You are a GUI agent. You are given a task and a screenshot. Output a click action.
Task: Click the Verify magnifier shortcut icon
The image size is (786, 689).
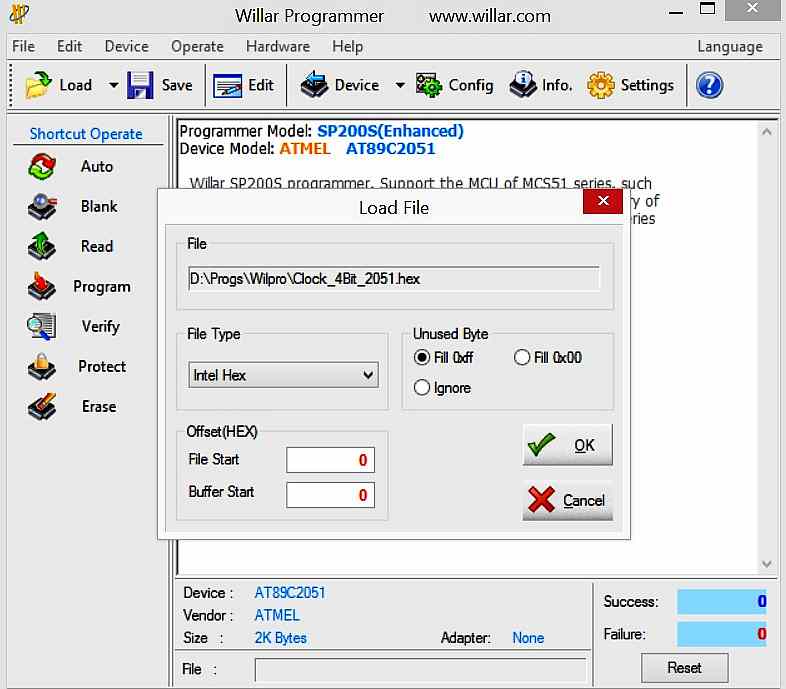point(42,326)
